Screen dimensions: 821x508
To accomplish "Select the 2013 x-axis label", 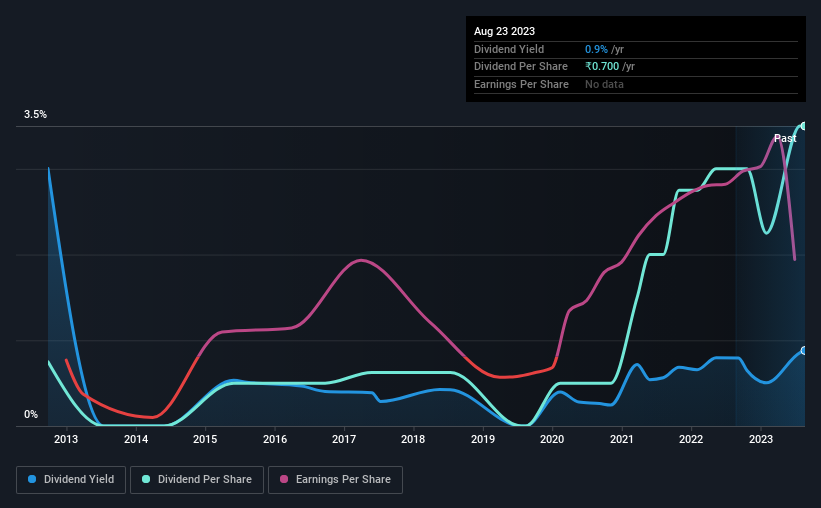I will pyautogui.click(x=66, y=439).
